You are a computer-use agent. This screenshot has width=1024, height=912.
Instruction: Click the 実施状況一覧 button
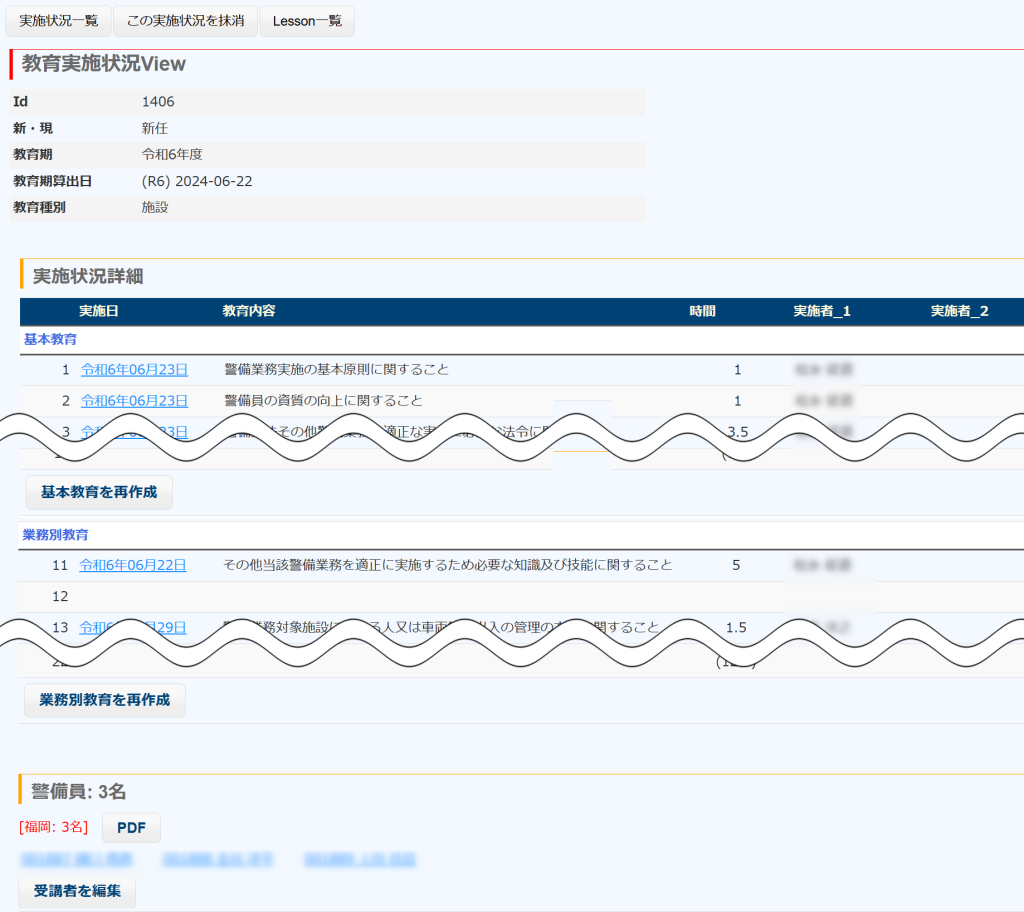[59, 21]
